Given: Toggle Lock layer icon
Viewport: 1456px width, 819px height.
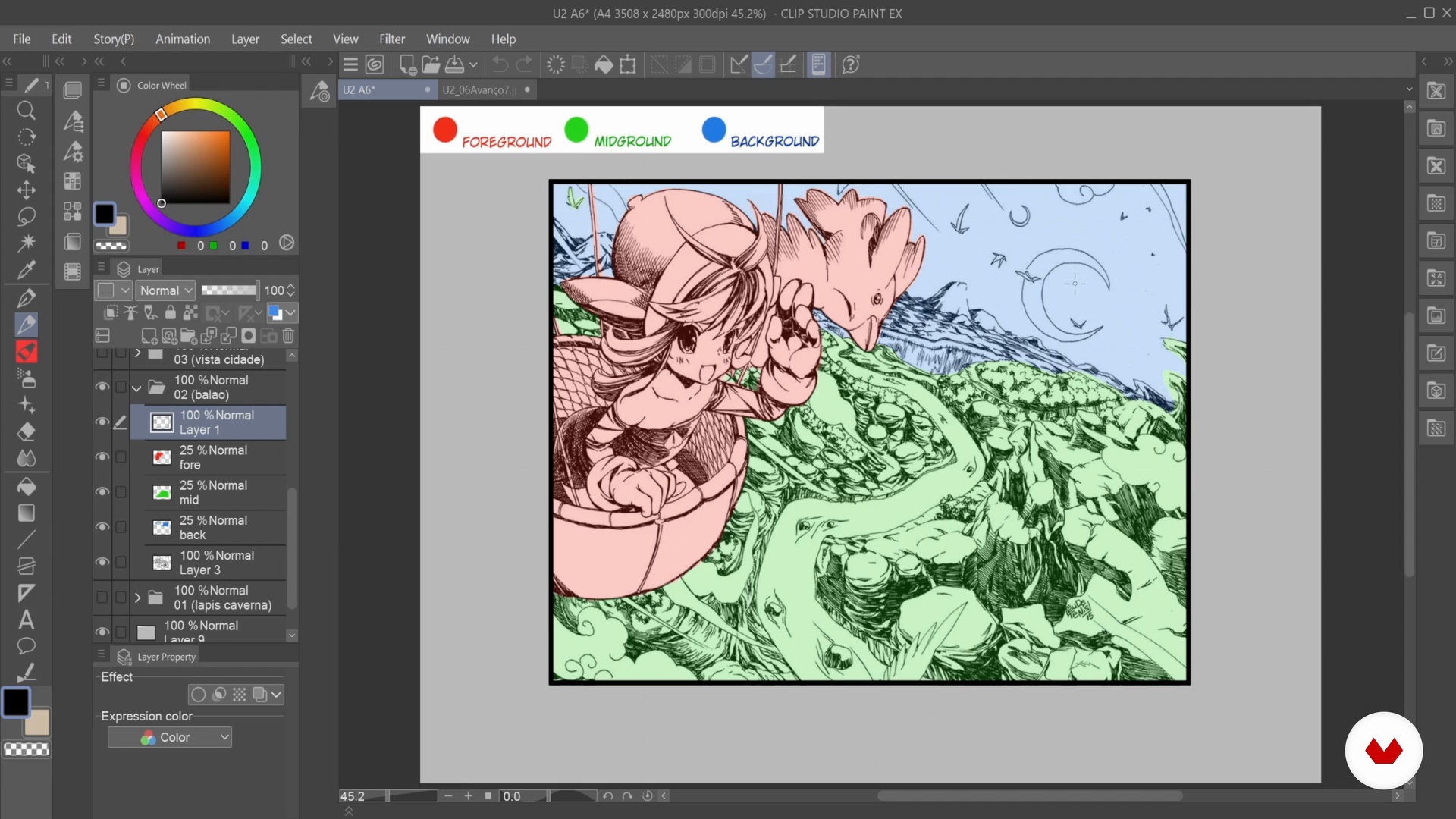Looking at the screenshot, I should pos(171,312).
